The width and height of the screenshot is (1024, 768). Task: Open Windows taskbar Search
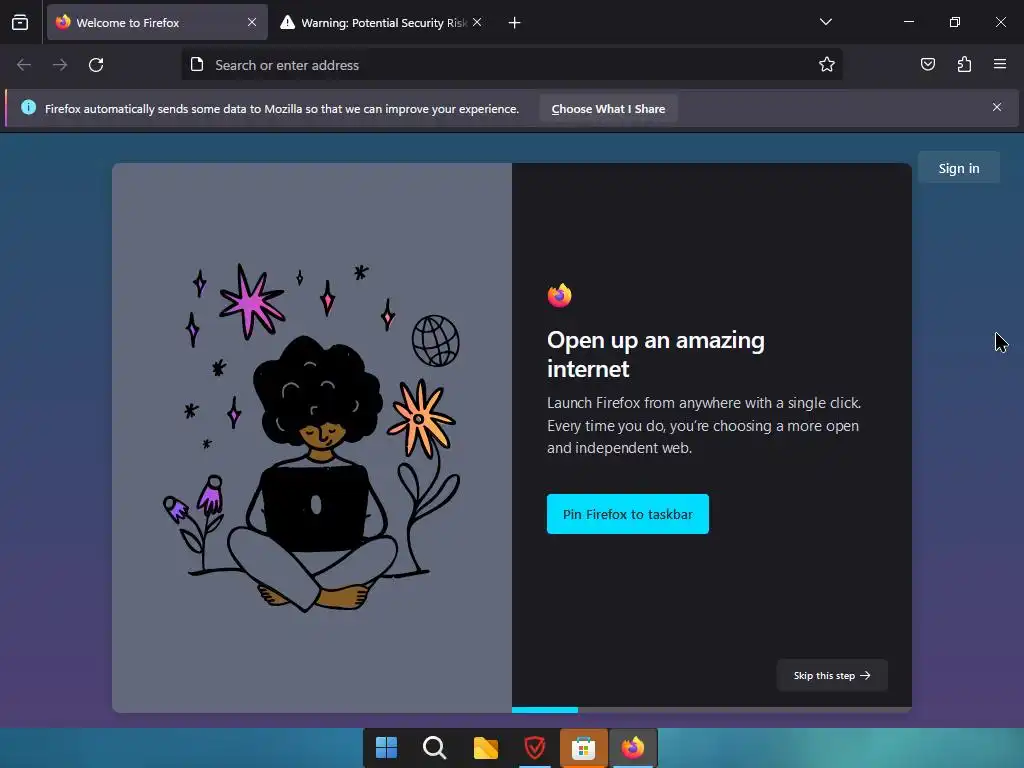click(435, 748)
